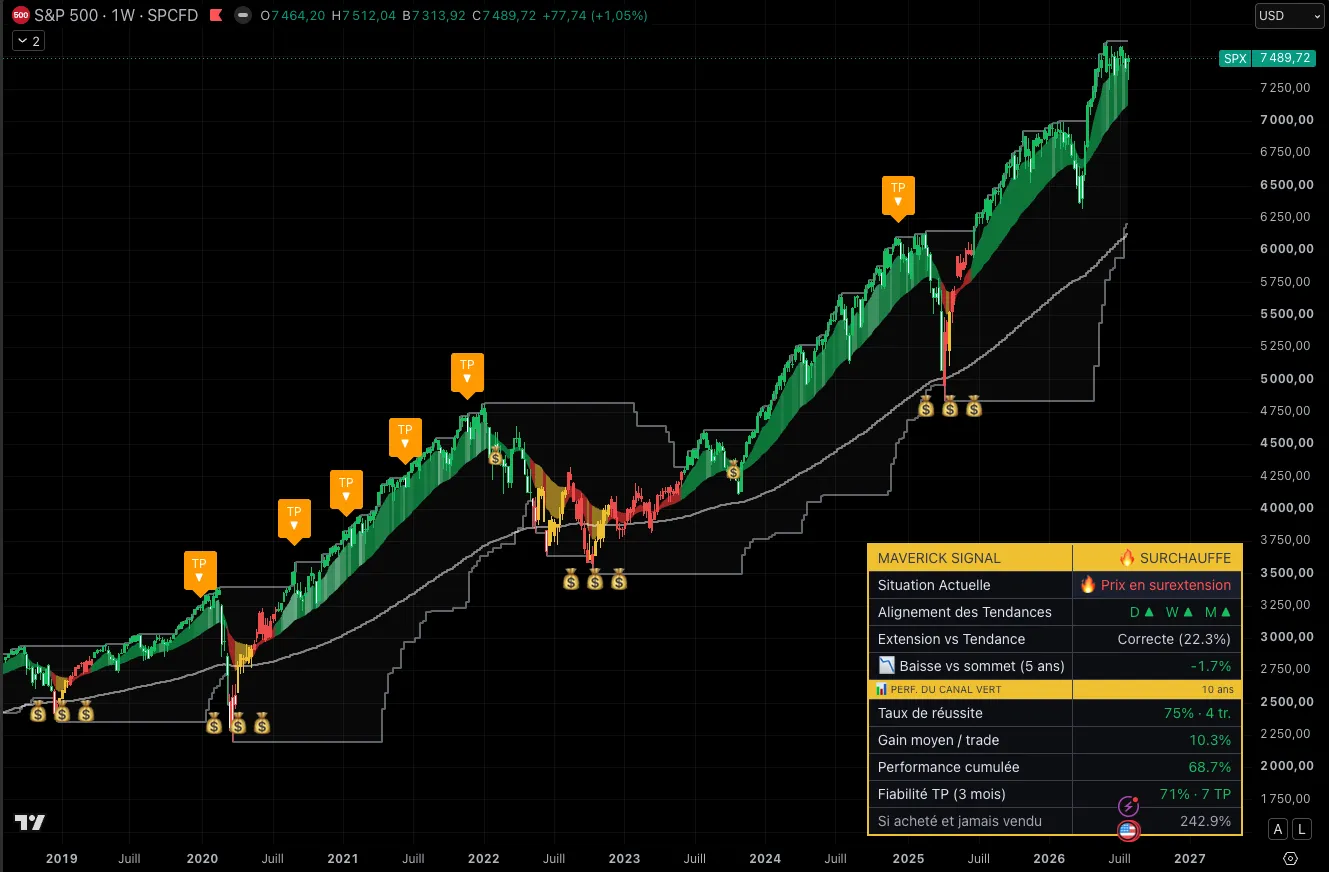Toggle auto scale with the A button
Screen dimensions: 1329x872
point(1277,829)
